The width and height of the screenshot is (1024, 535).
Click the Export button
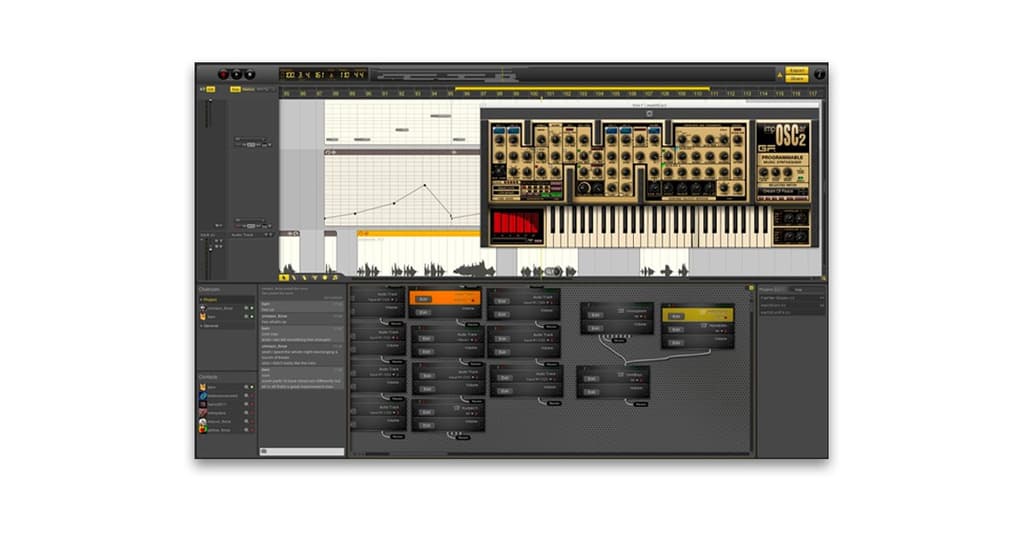click(797, 70)
